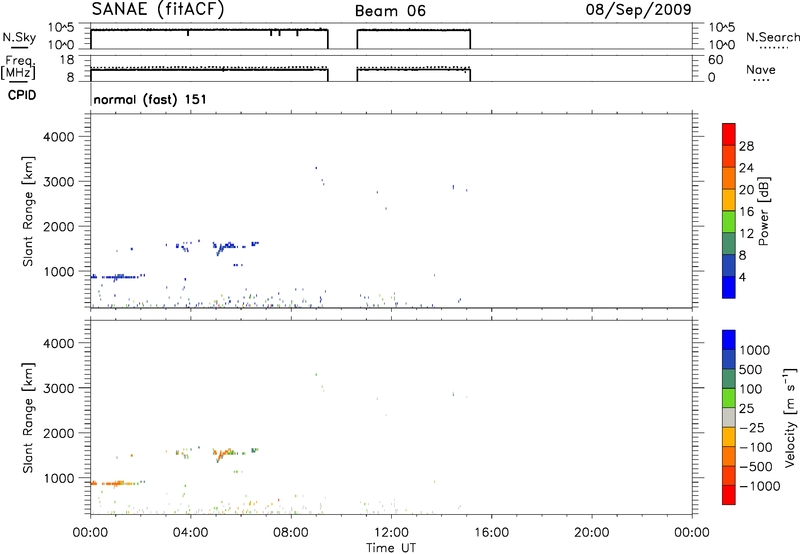The height and width of the screenshot is (554, 800).
Task: Click the 'N.Sky' legend label
Action: 19,37
